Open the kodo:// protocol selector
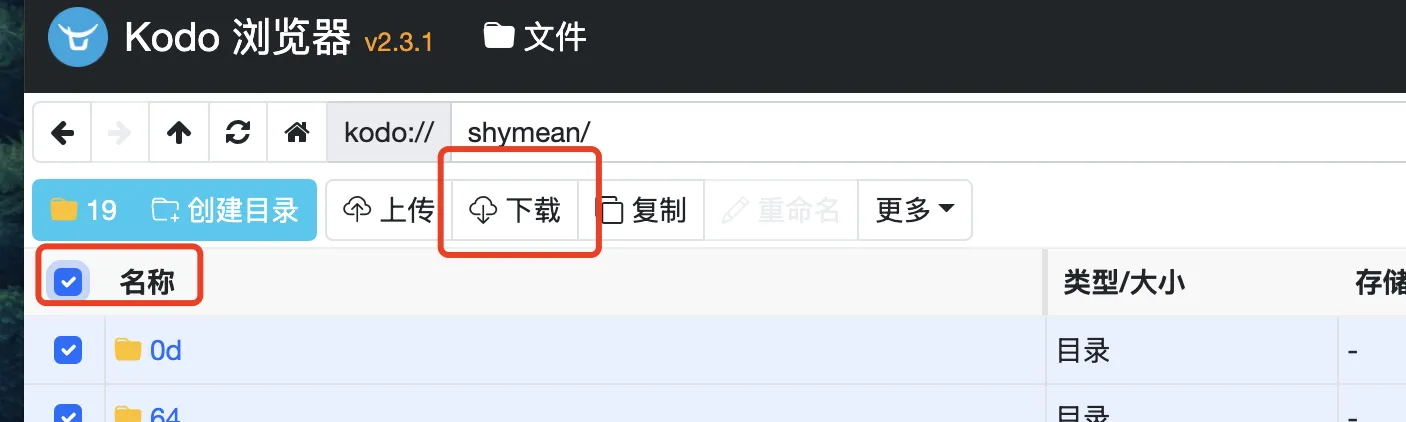 pos(389,132)
